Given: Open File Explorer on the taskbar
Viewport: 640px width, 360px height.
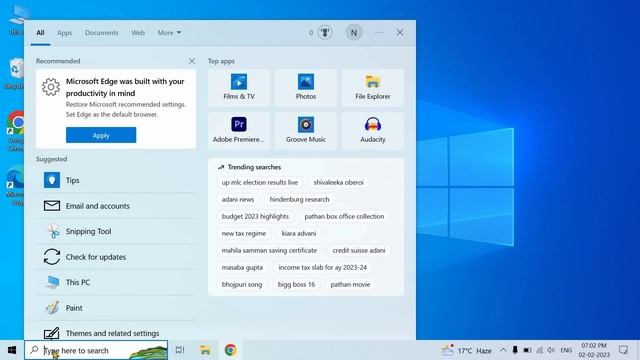Looking at the screenshot, I should pyautogui.click(x=205, y=350).
